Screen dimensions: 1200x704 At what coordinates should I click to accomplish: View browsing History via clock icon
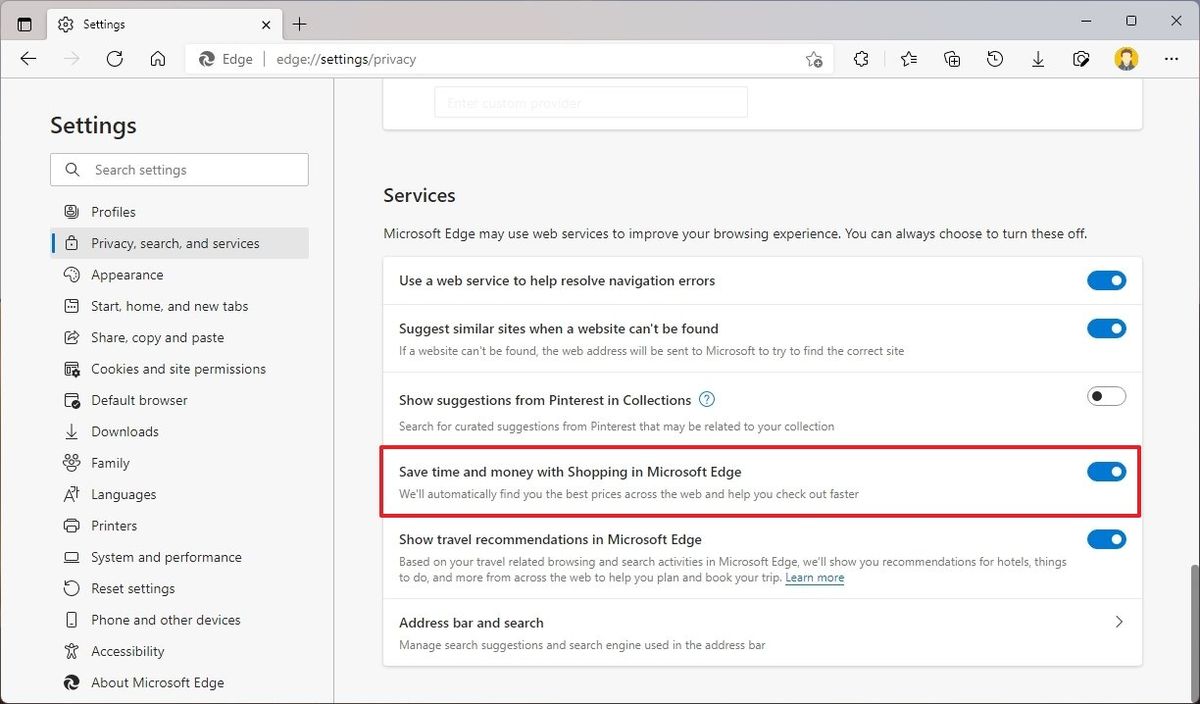(x=994, y=59)
